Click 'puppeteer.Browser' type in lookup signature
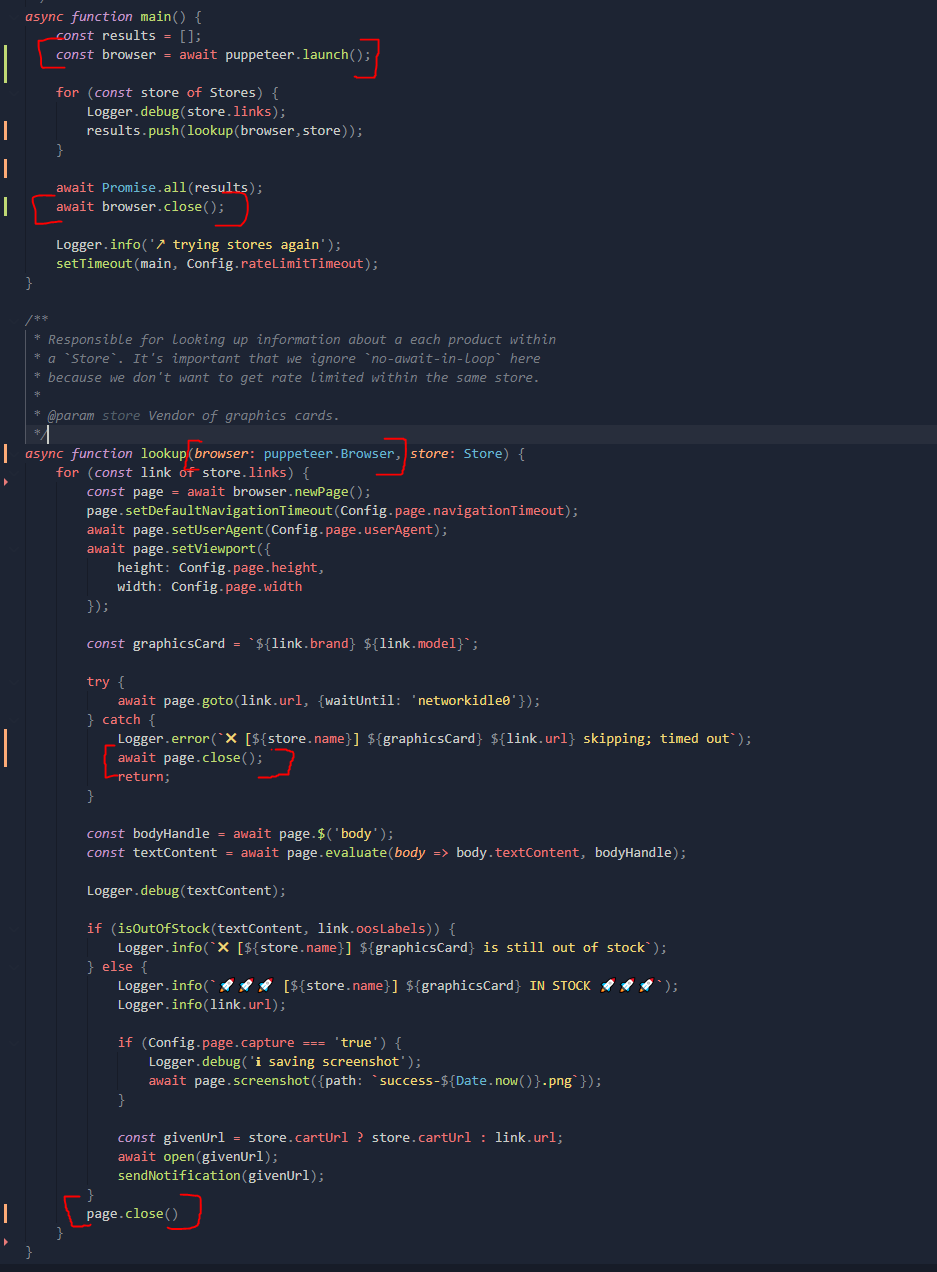The image size is (937, 1272). (329, 453)
